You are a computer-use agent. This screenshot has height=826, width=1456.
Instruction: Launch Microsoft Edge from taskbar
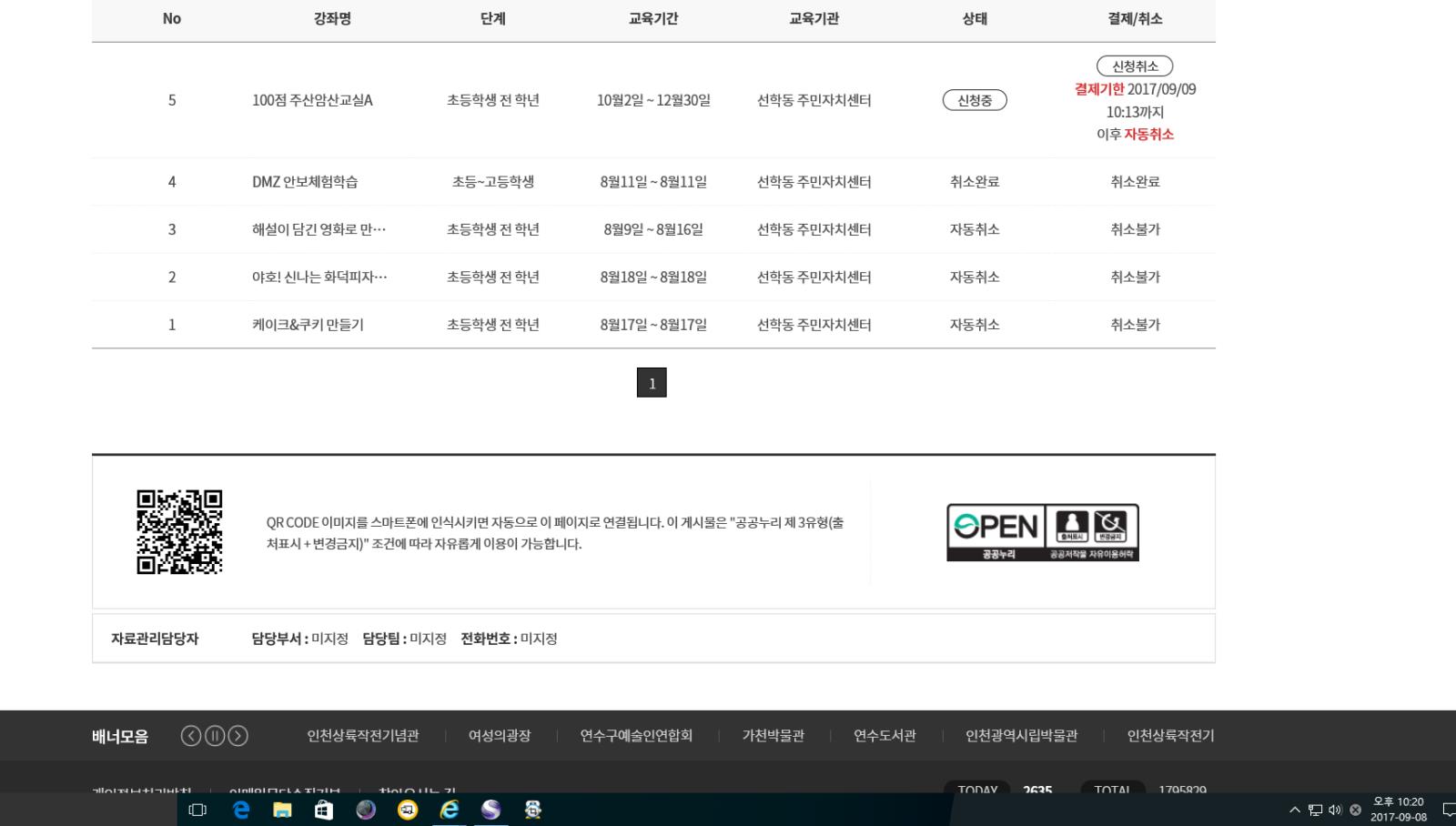(x=241, y=810)
